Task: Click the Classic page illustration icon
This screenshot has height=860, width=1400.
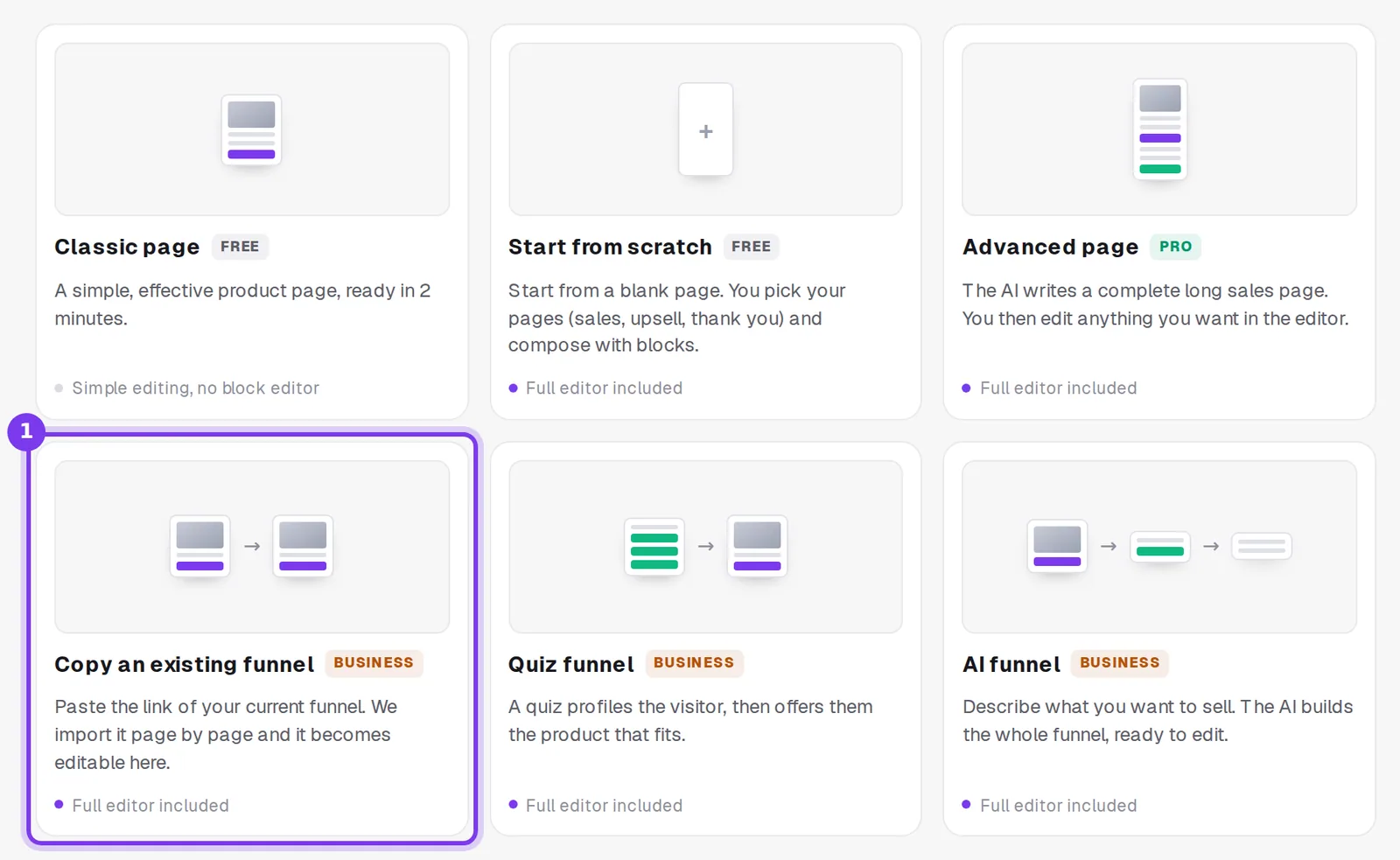Action: [x=251, y=130]
